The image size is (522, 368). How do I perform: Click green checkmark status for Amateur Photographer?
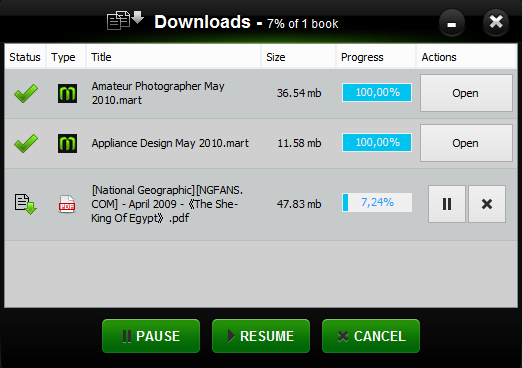(26, 93)
